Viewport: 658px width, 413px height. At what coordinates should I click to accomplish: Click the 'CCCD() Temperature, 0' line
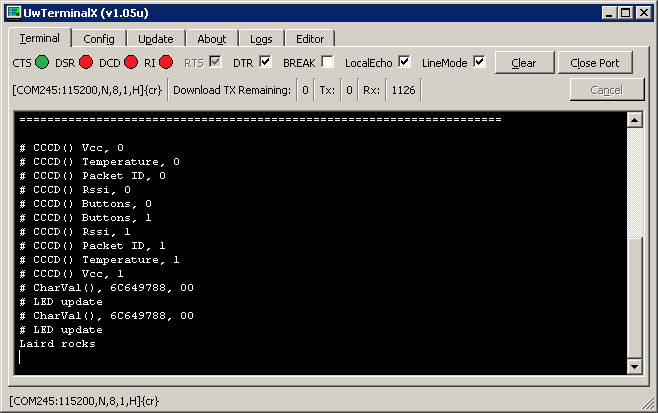point(99,162)
